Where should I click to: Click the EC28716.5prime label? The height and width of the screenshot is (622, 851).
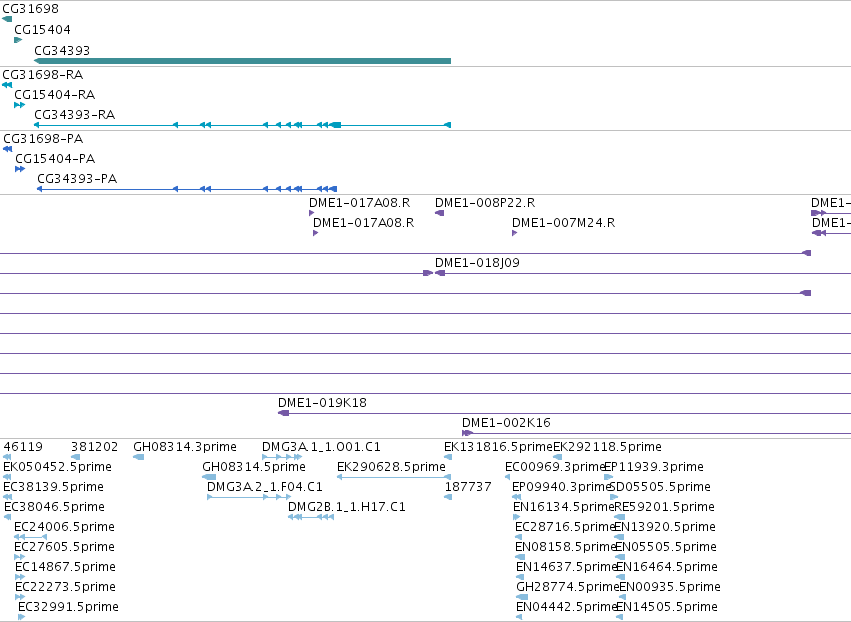tap(565, 527)
